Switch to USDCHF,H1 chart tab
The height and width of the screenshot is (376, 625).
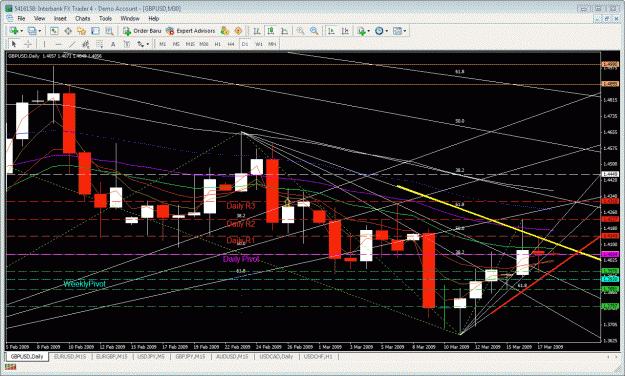[x=318, y=356]
